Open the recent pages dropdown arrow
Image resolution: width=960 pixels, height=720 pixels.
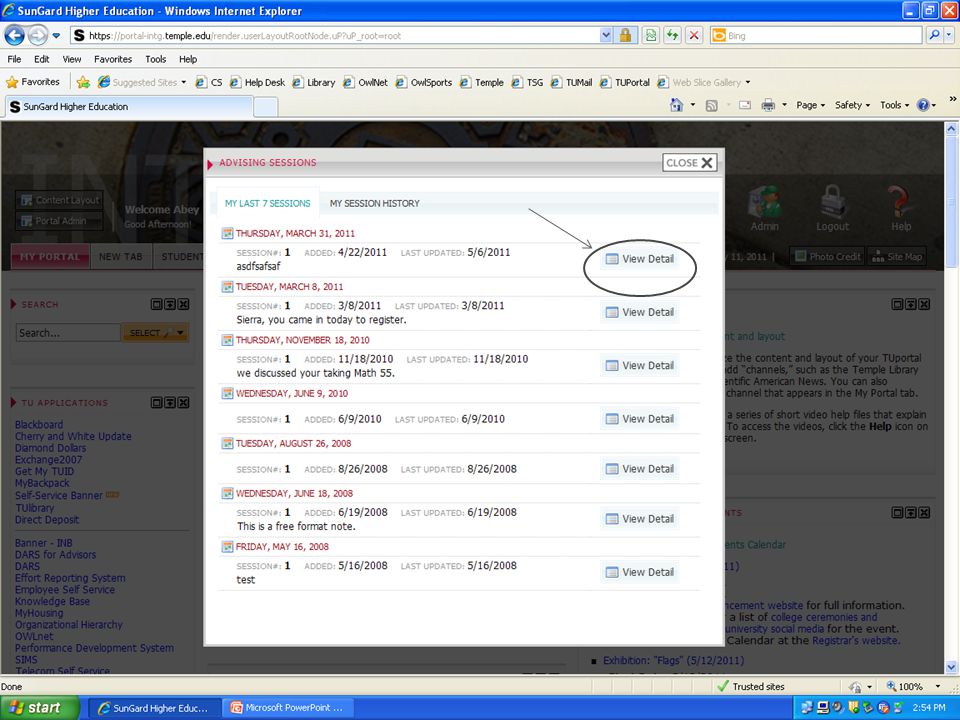pyautogui.click(x=56, y=36)
